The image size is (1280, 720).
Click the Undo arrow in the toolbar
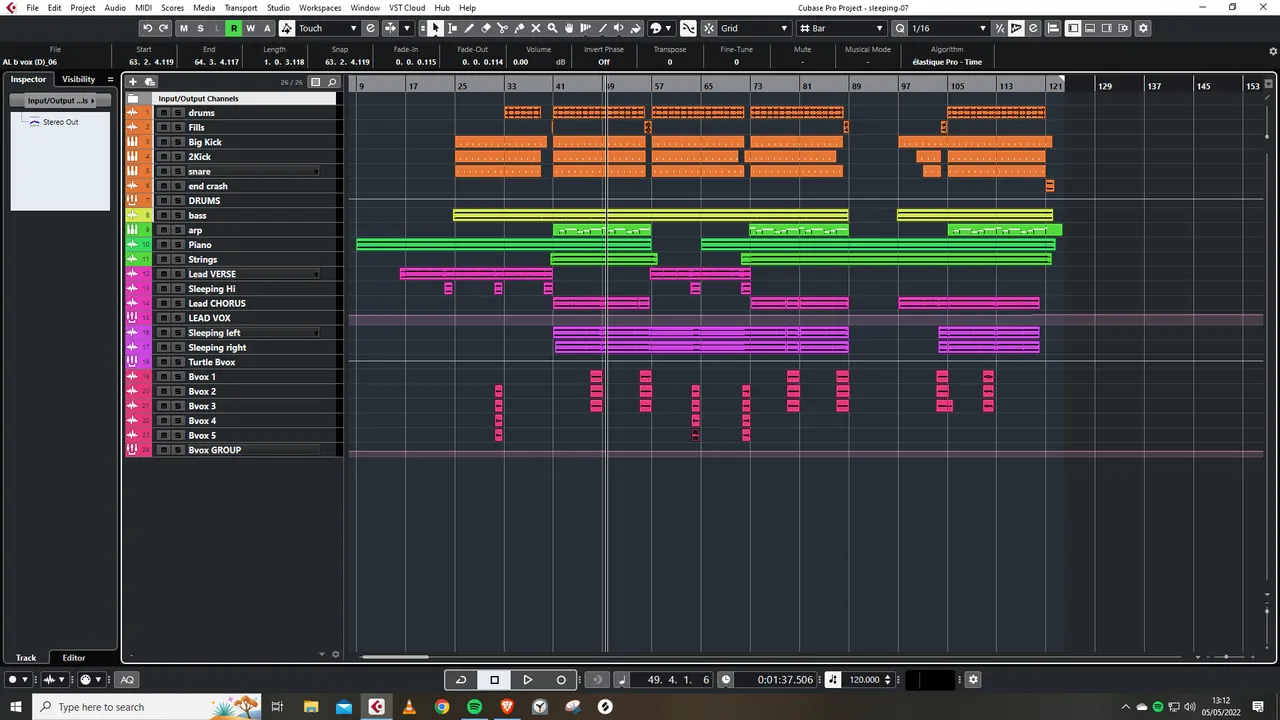[147, 28]
